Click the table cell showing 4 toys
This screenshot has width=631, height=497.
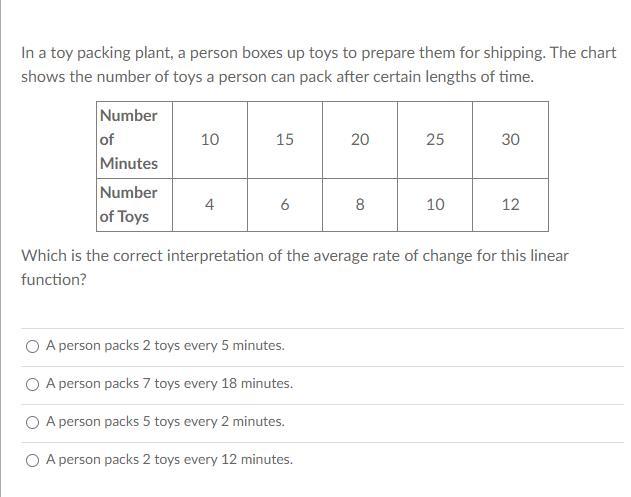(209, 204)
